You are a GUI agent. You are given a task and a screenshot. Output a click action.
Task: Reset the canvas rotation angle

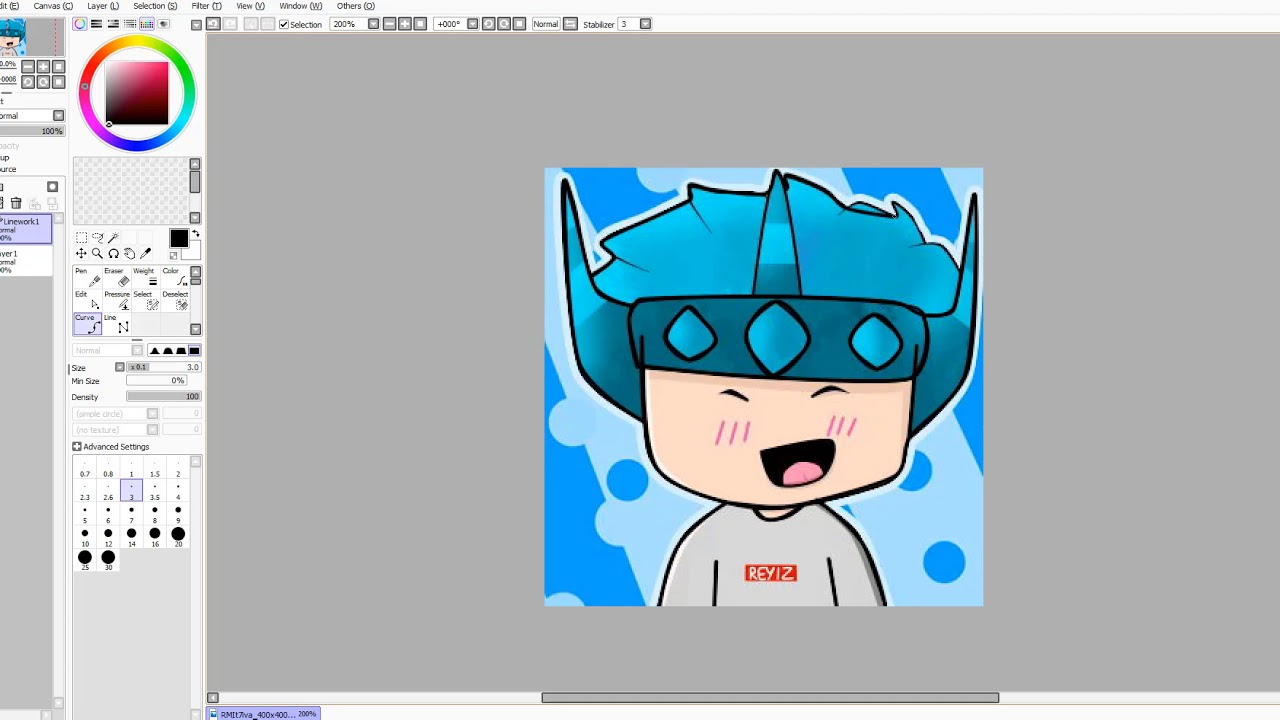tap(519, 24)
